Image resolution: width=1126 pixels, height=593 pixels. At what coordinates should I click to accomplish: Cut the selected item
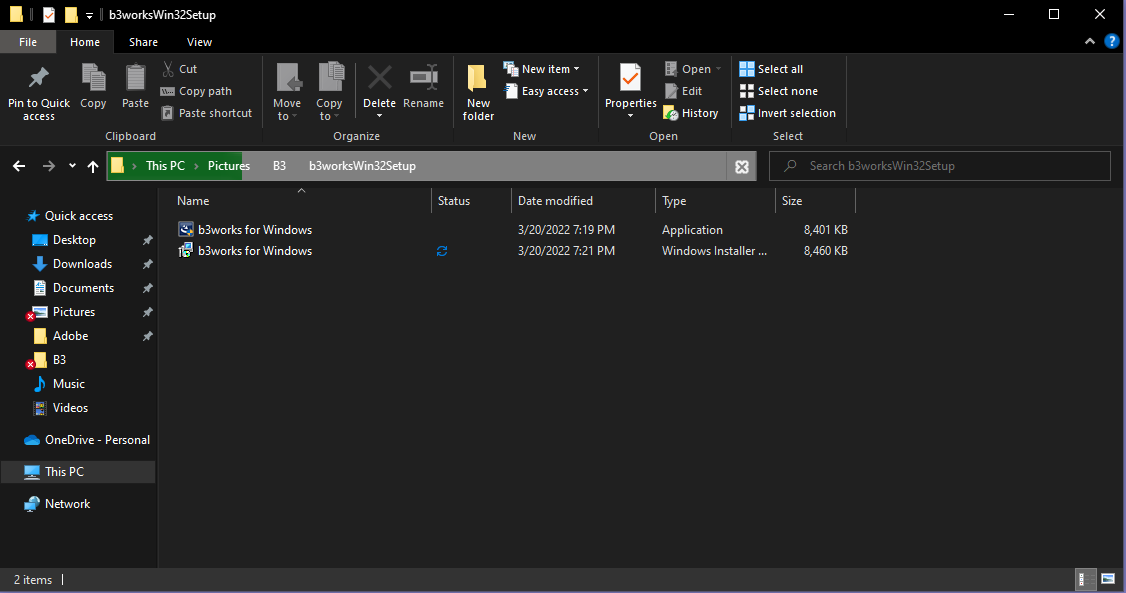tap(180, 69)
